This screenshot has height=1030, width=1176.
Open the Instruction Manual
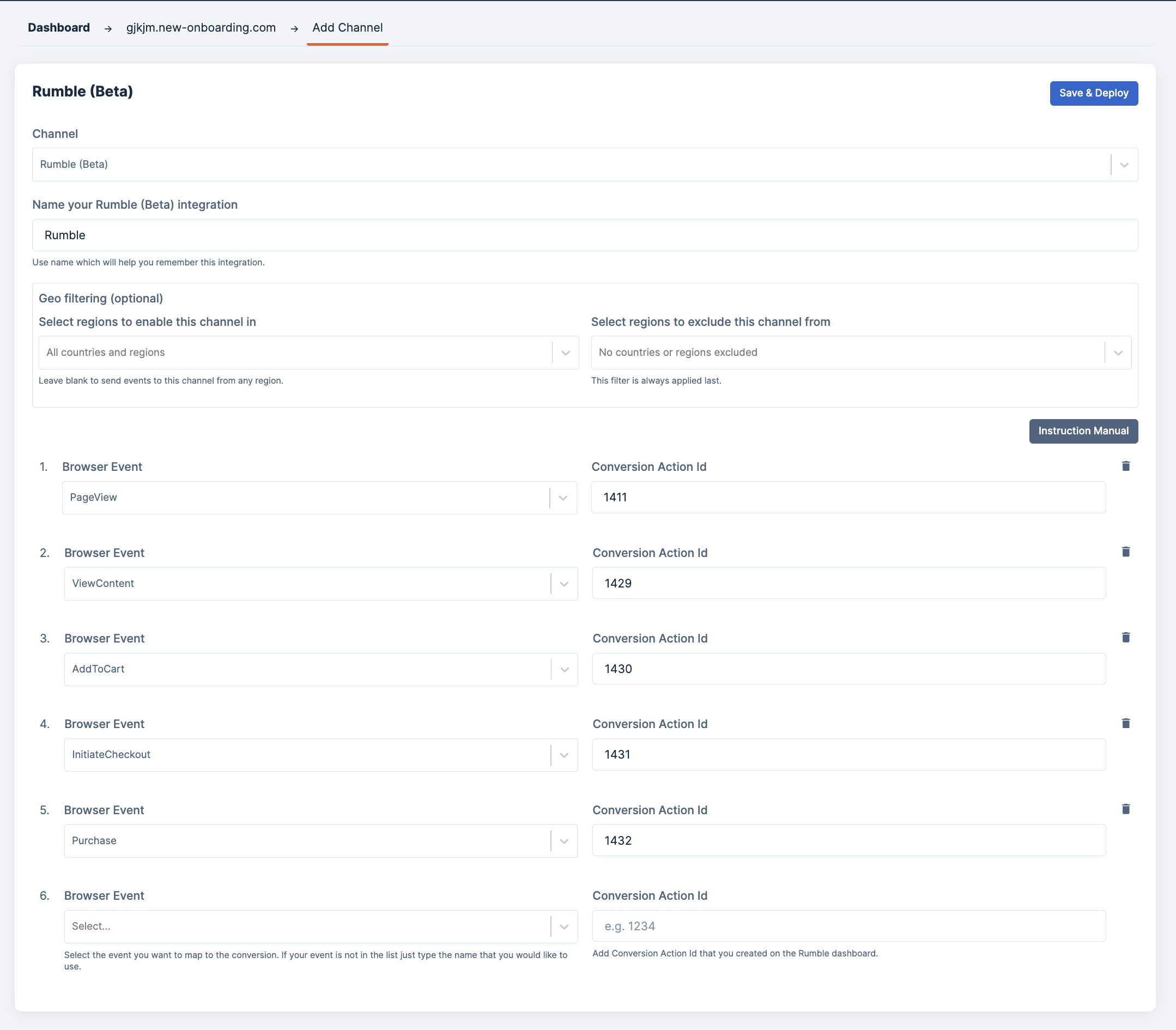(x=1083, y=431)
